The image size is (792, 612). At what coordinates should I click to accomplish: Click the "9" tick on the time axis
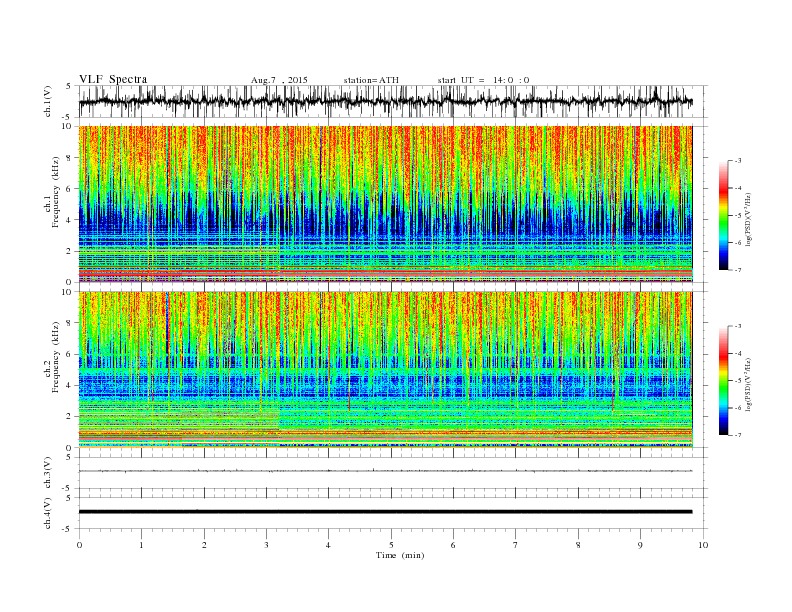click(x=640, y=545)
